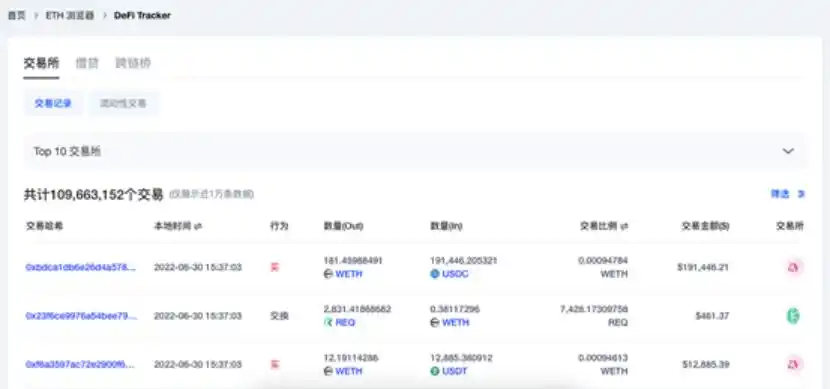The height and width of the screenshot is (389, 830).
Task: Open the 筛选 filter arrow
Action: click(x=801, y=194)
